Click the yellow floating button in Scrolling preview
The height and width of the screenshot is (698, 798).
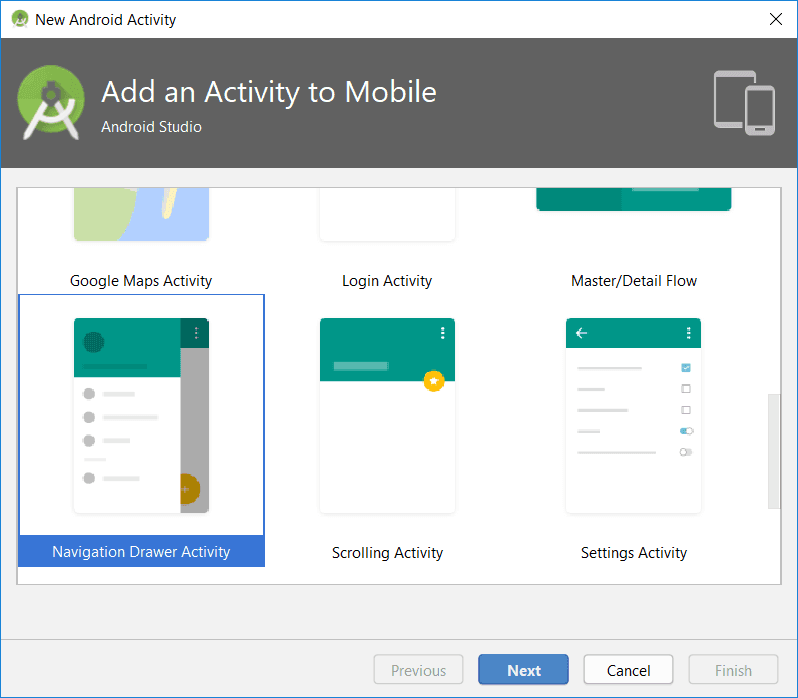[x=433, y=381]
